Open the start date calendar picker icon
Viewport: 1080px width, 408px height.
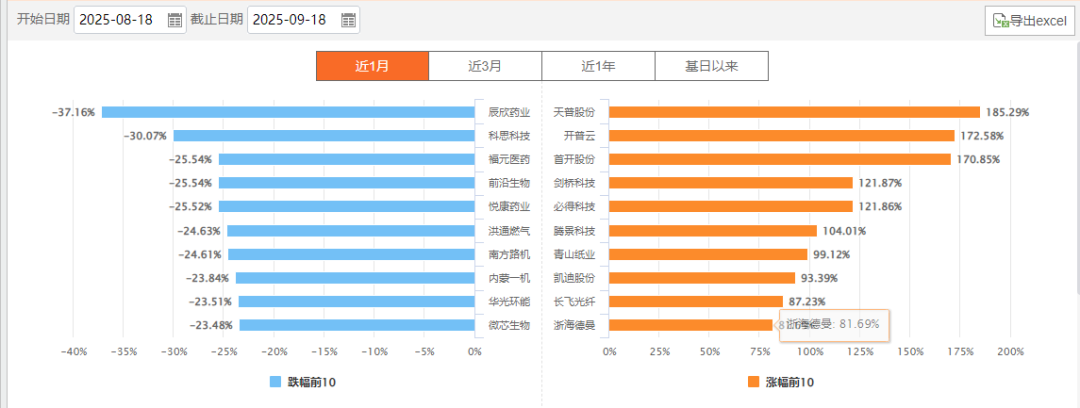[175, 20]
